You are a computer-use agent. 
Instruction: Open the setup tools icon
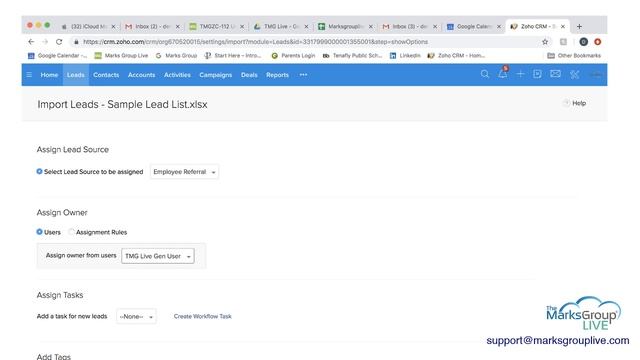tap(574, 74)
